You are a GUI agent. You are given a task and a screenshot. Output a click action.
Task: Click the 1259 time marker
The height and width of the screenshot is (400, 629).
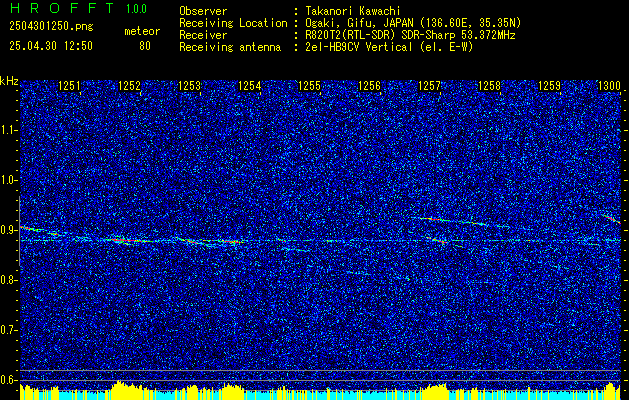point(549,86)
